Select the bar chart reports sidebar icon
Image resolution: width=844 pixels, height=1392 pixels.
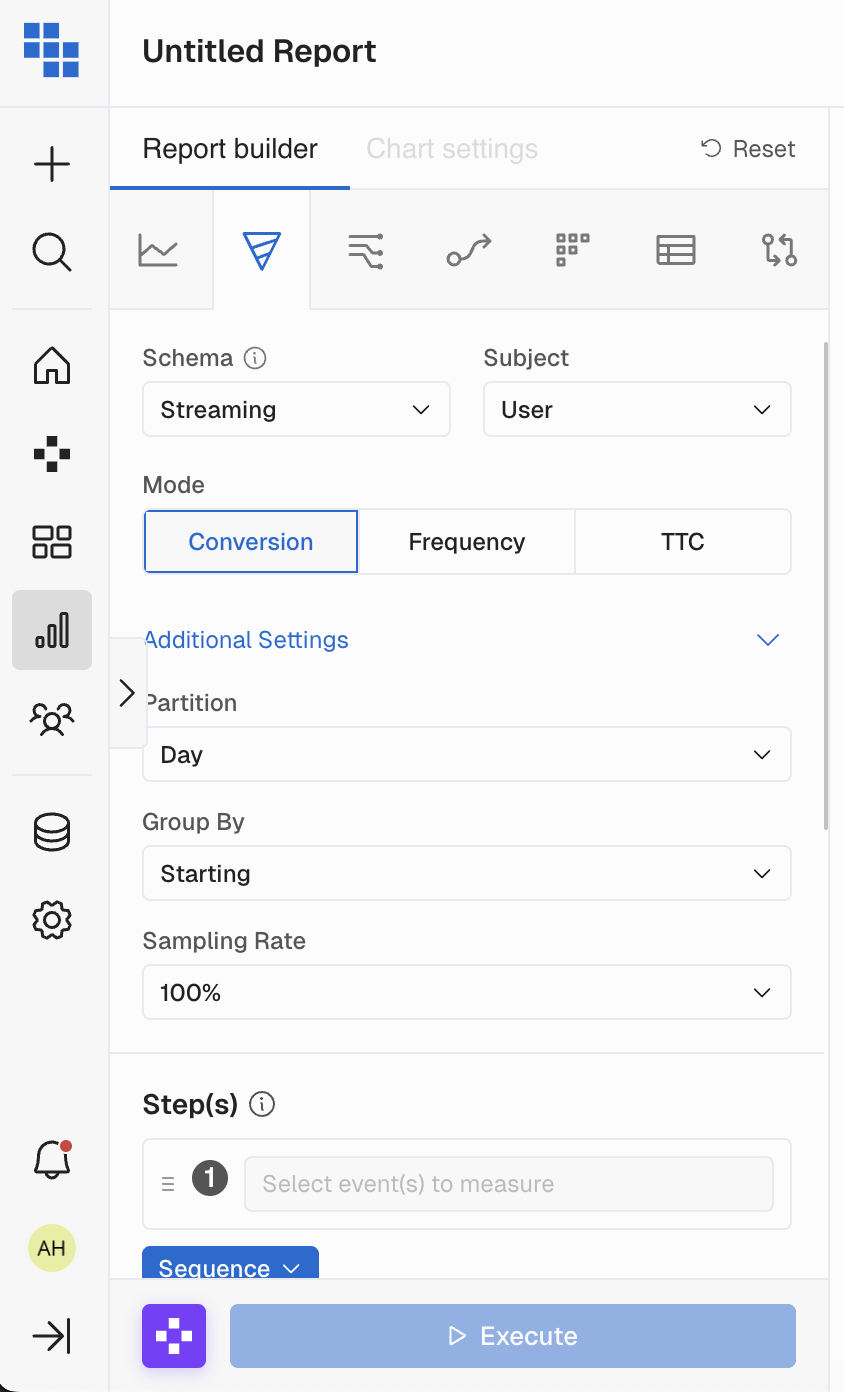coord(52,630)
